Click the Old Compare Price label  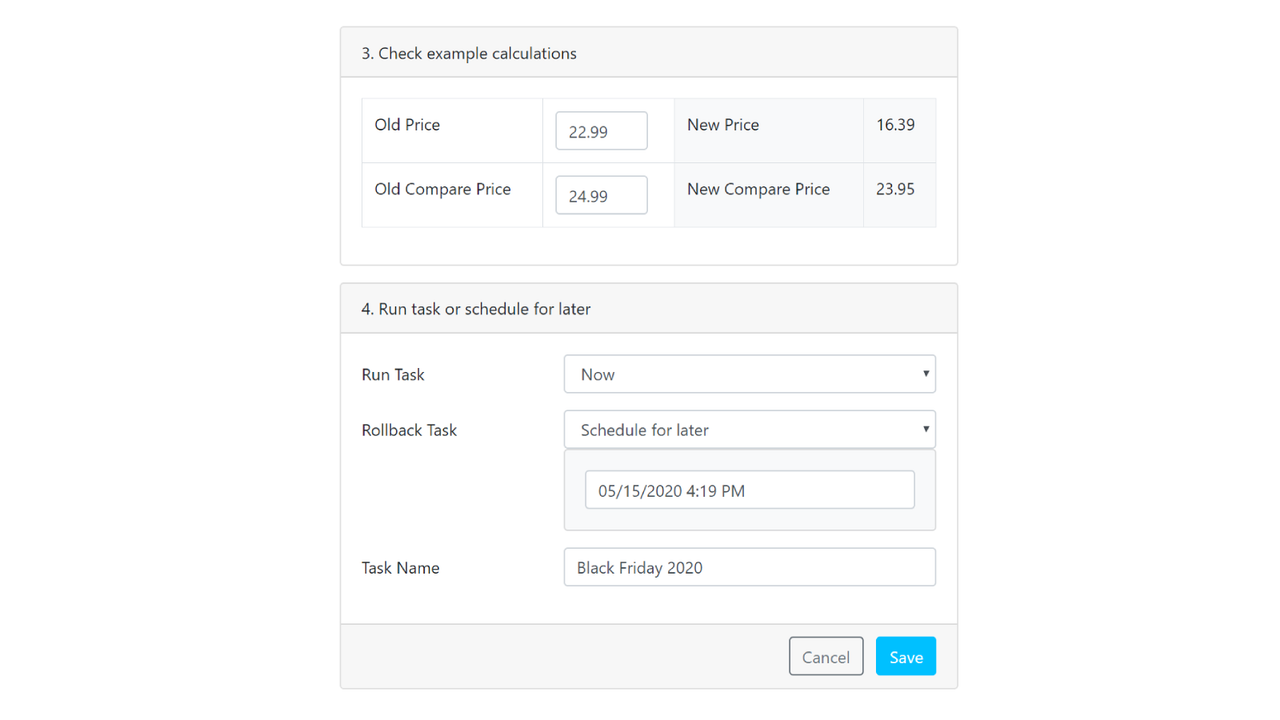[x=443, y=188]
